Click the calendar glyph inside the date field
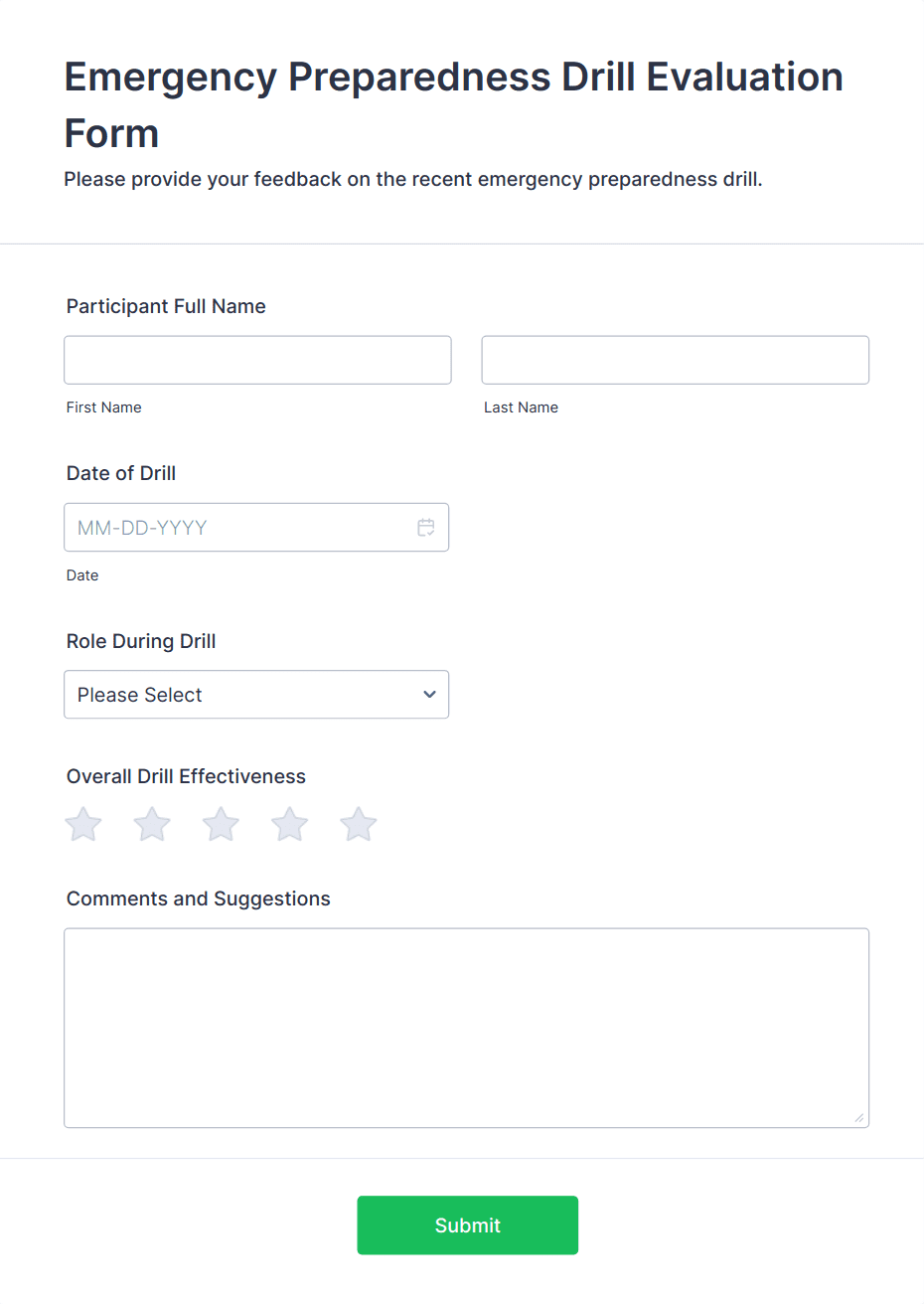This screenshot has height=1304, width=924. tap(426, 527)
